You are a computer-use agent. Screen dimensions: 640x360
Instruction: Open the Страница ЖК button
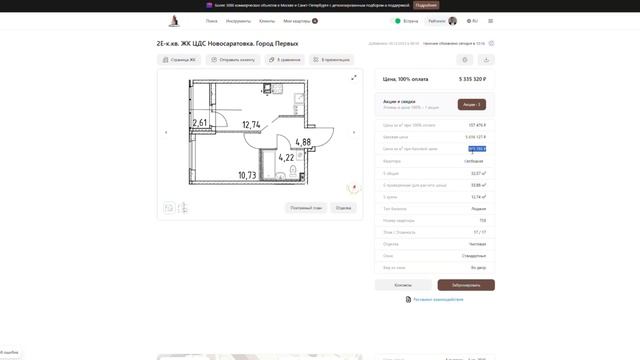coord(179,60)
